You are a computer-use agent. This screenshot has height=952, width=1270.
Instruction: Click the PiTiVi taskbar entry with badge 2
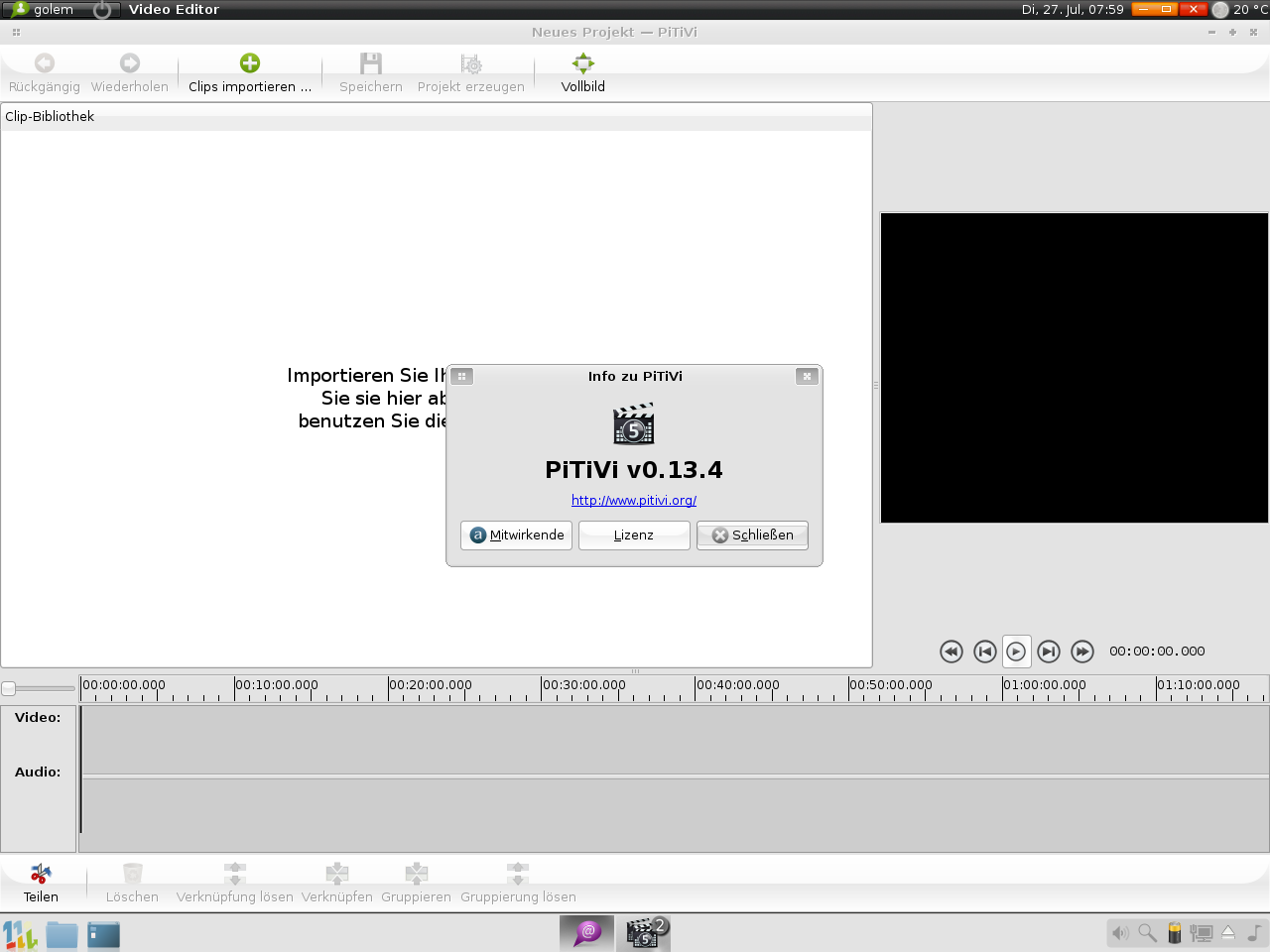tap(643, 933)
